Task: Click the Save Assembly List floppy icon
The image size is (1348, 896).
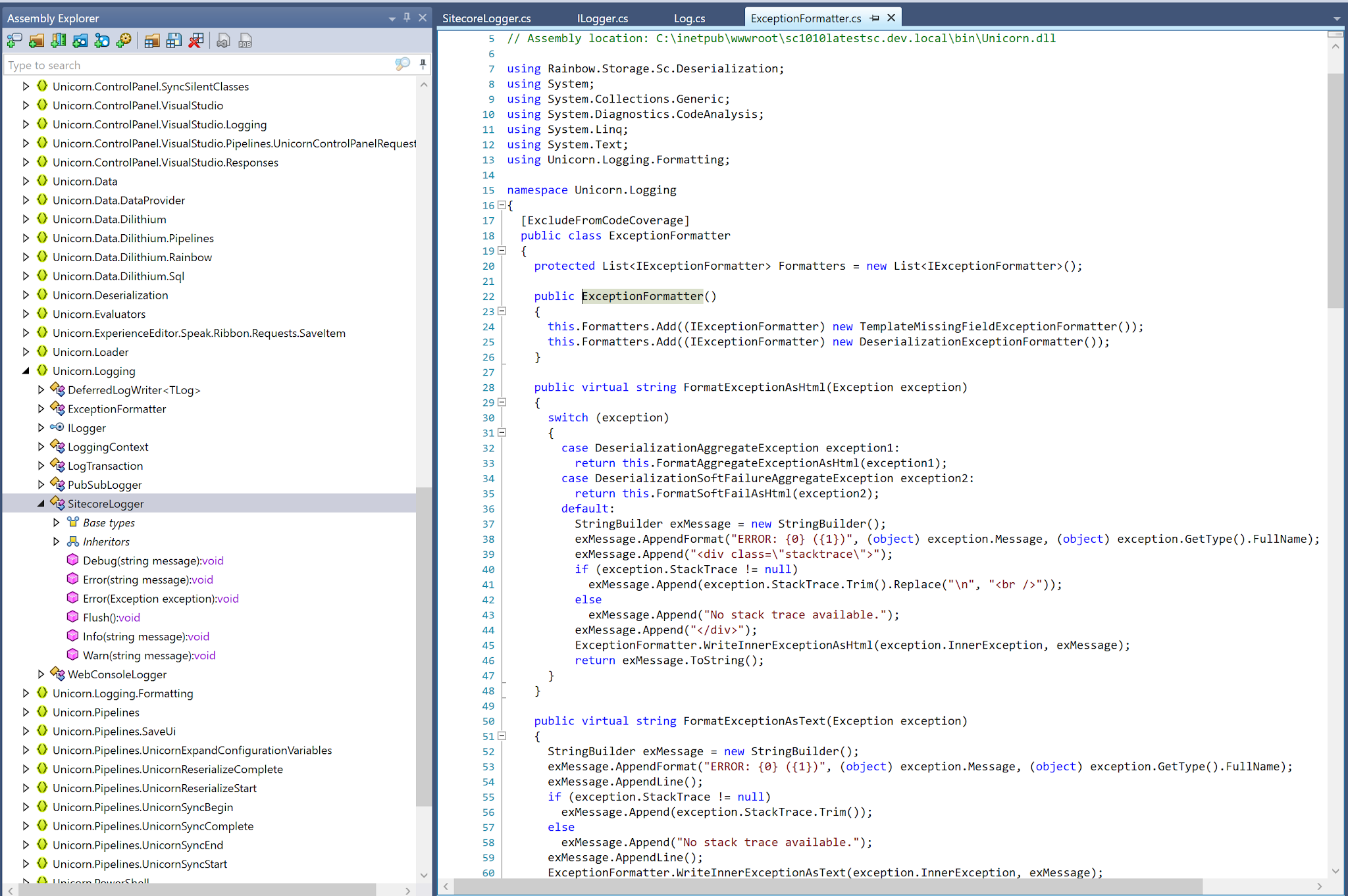Action: [174, 41]
